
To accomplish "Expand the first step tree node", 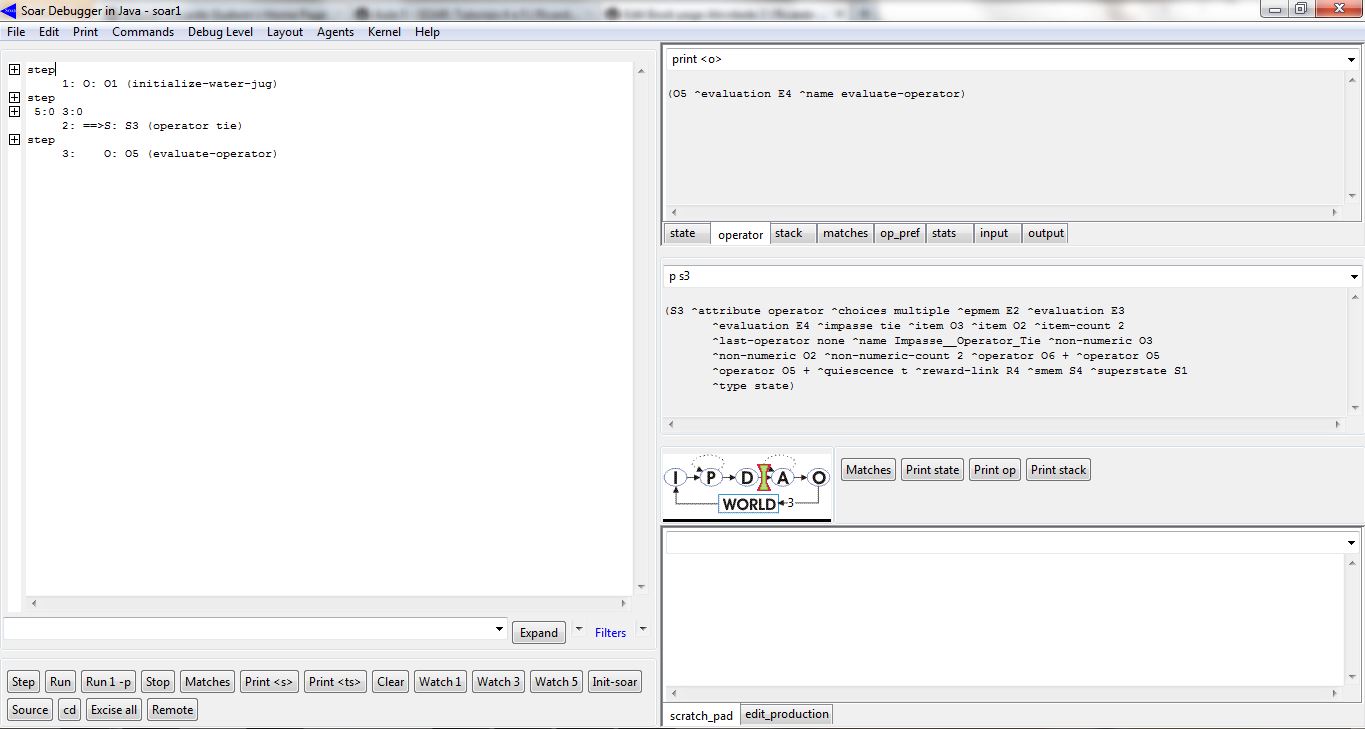I will pyautogui.click(x=15, y=70).
